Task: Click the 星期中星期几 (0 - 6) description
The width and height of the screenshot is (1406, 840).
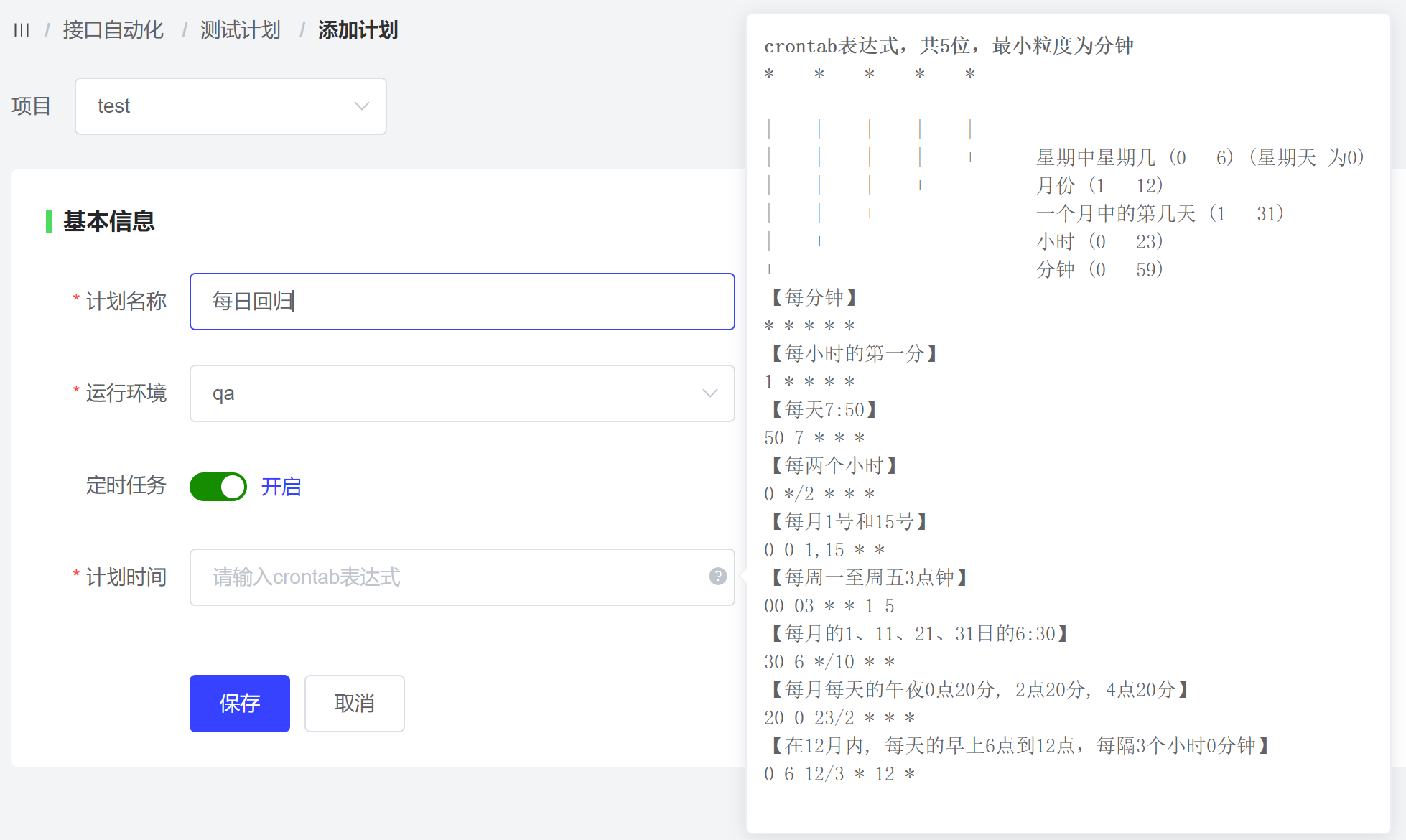Action: (1200, 157)
